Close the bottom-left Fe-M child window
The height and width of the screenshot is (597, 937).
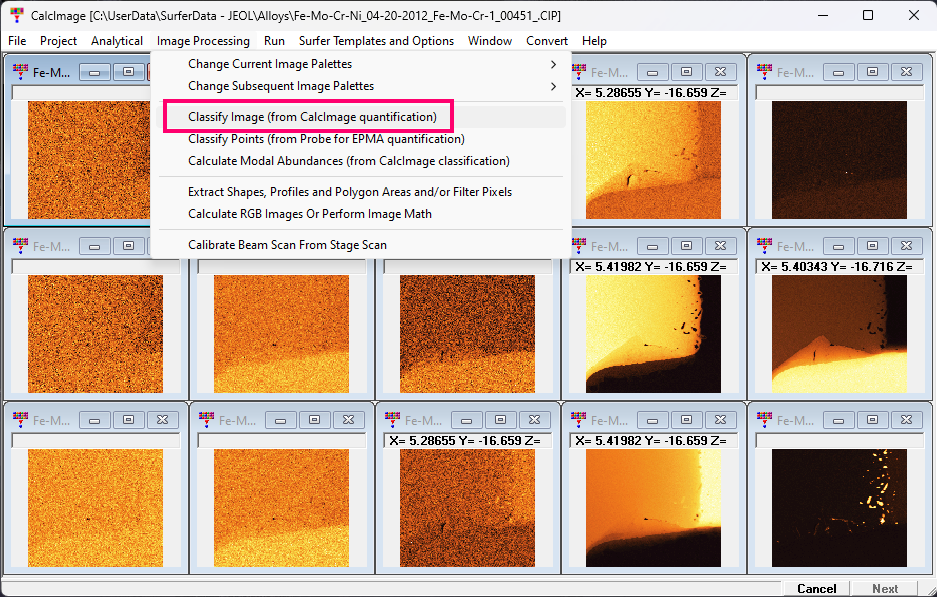coord(162,420)
